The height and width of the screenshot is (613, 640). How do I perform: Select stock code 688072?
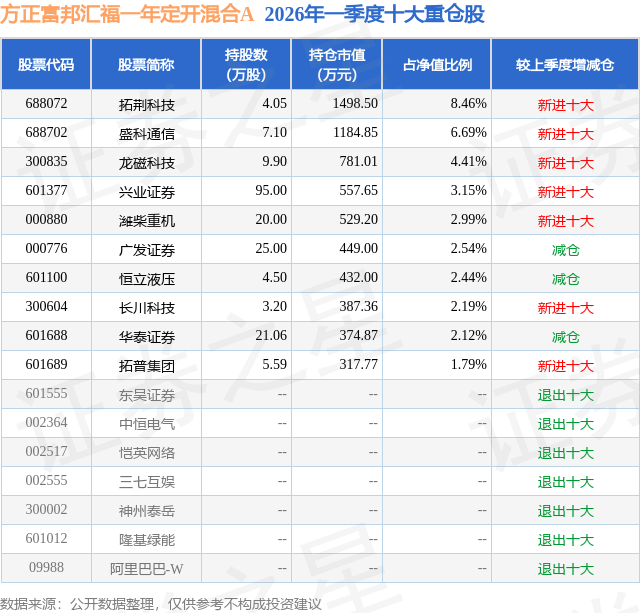tap(46, 104)
